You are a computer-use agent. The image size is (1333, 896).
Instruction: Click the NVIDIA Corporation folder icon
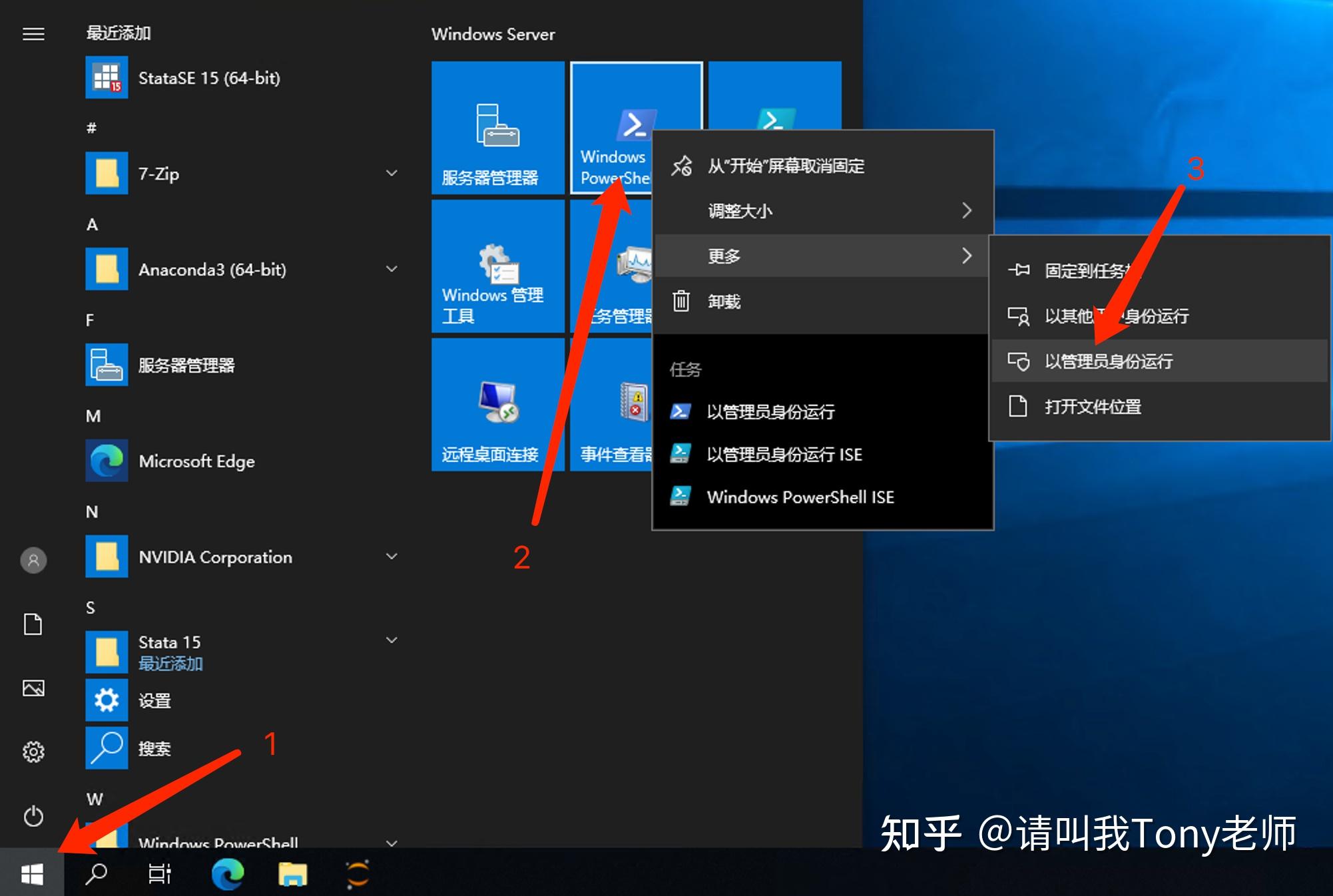click(107, 557)
